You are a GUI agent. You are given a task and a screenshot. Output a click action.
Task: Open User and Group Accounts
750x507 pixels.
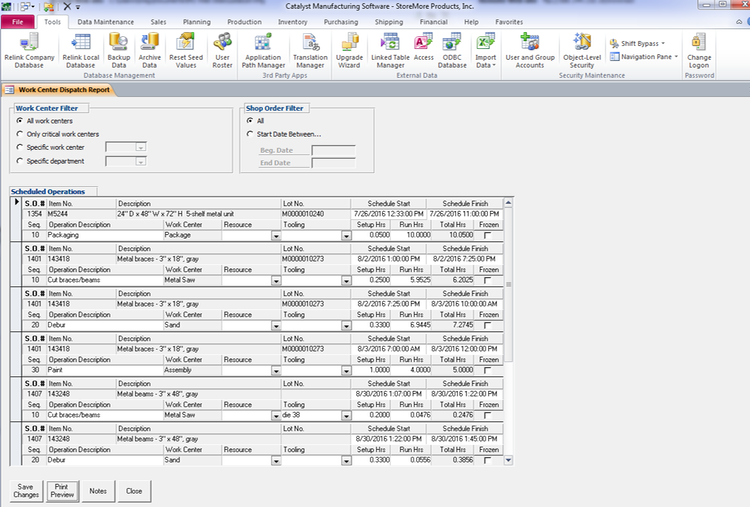(530, 51)
